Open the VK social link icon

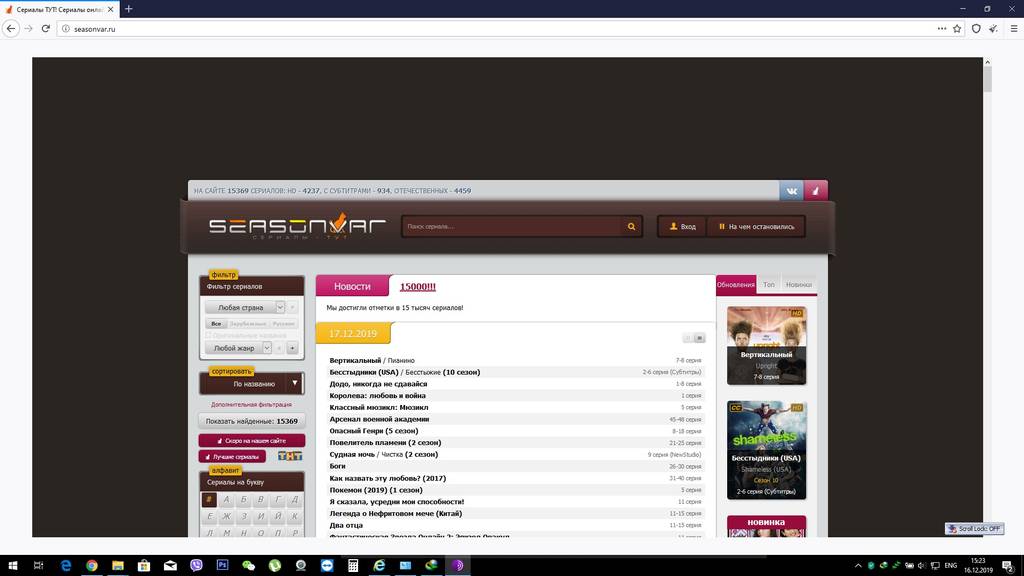coord(792,191)
